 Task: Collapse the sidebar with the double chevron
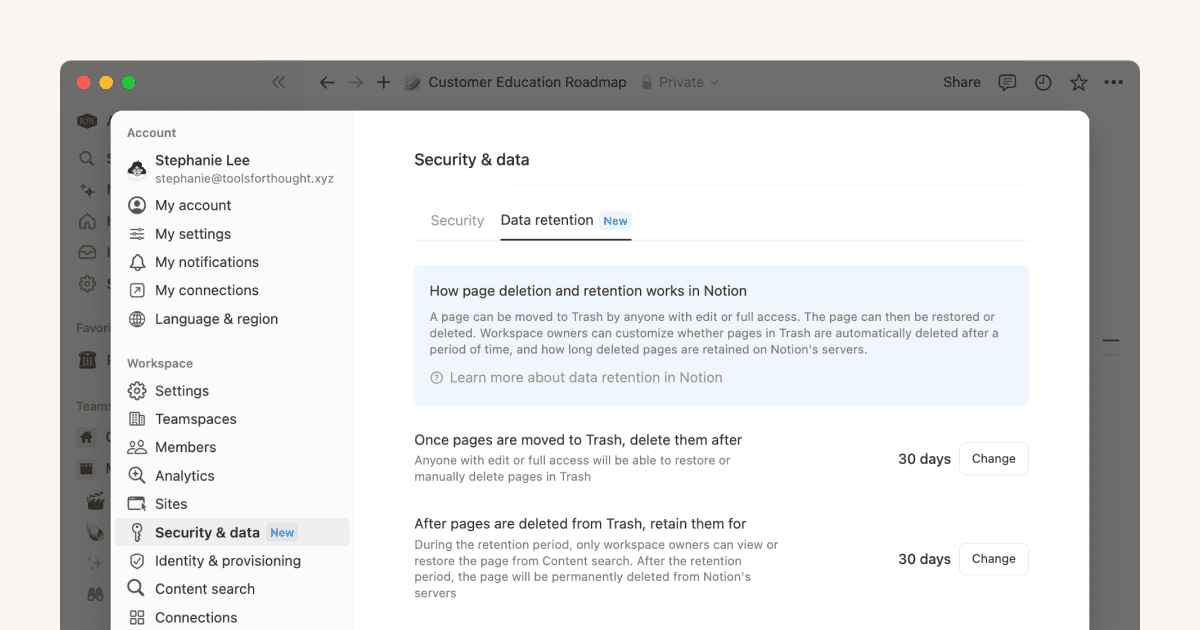pos(279,82)
